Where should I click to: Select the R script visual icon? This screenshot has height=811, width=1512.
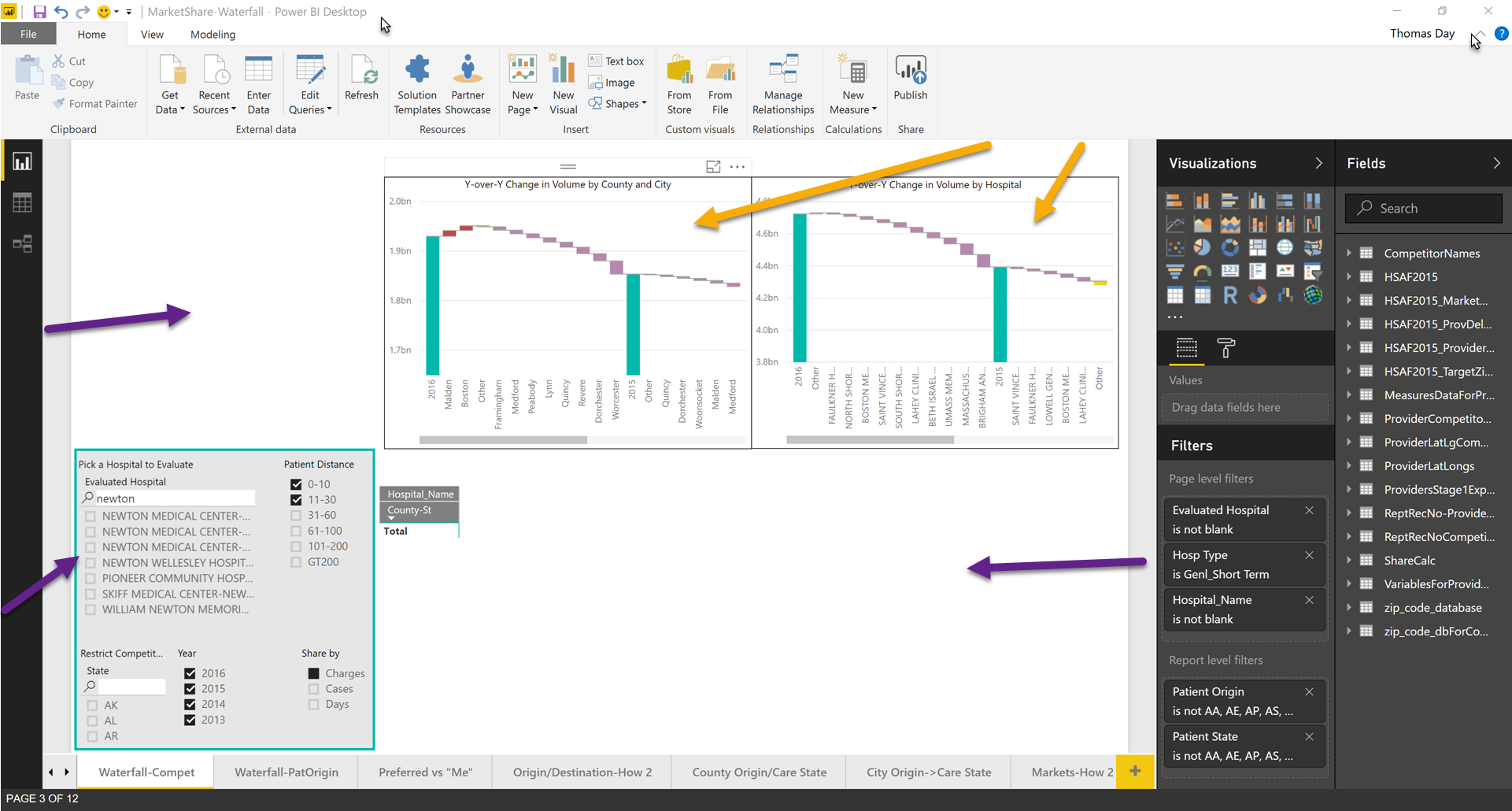[x=1230, y=295]
